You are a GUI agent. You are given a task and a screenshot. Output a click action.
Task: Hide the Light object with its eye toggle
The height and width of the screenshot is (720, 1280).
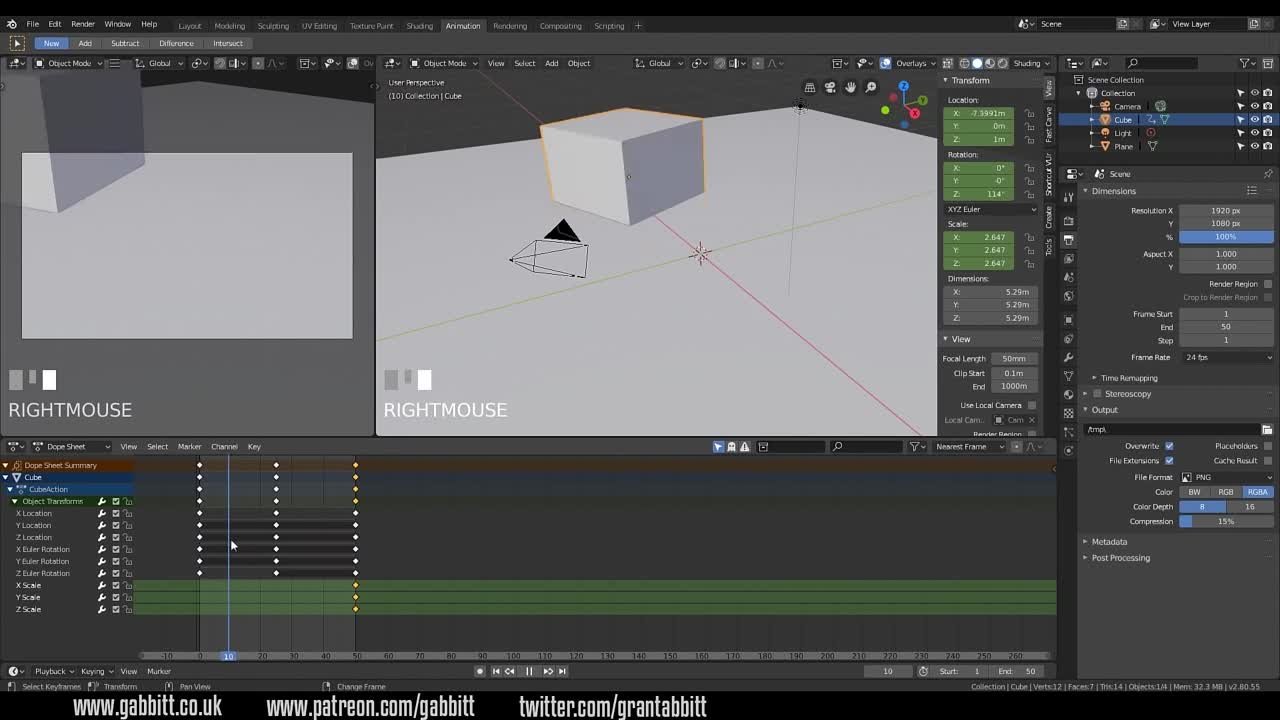click(1254, 132)
